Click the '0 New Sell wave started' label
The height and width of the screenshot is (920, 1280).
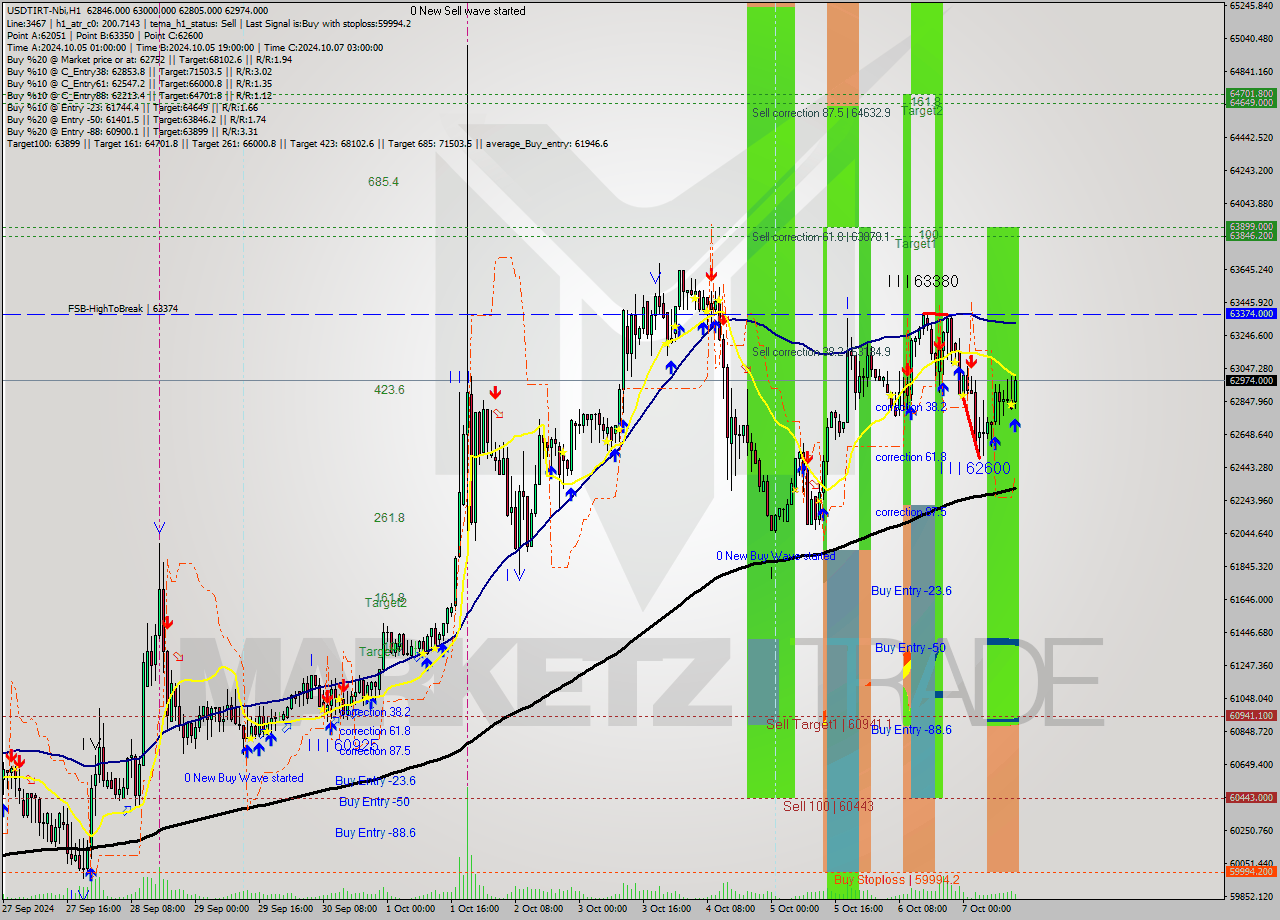coord(467,11)
